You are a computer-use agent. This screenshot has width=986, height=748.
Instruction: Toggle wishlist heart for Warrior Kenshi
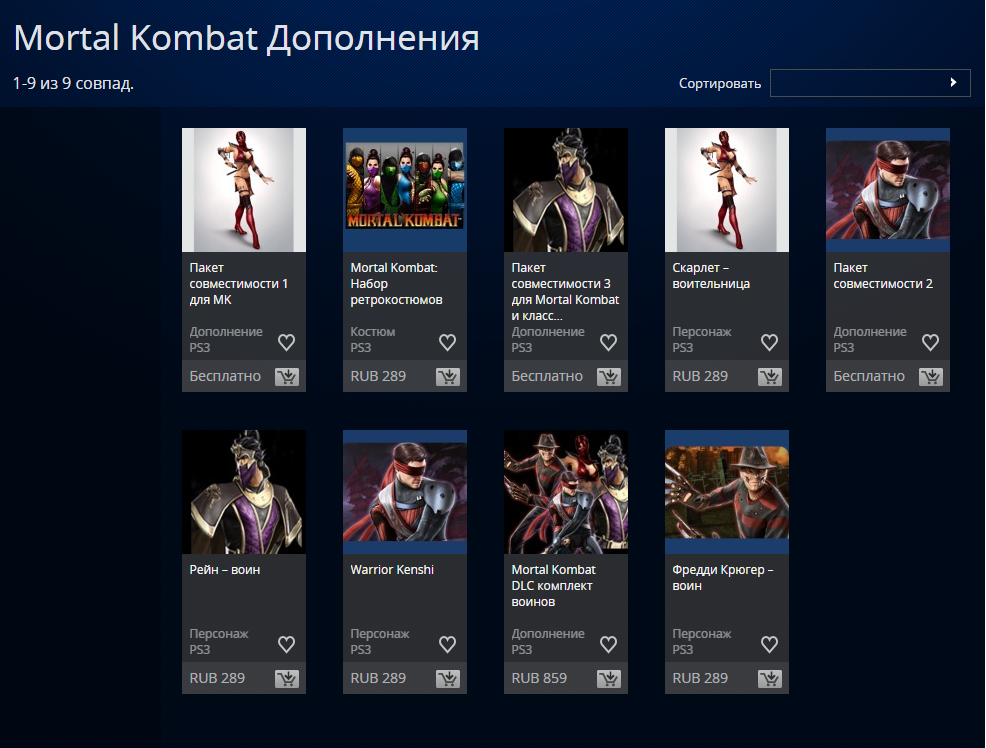coord(447,644)
